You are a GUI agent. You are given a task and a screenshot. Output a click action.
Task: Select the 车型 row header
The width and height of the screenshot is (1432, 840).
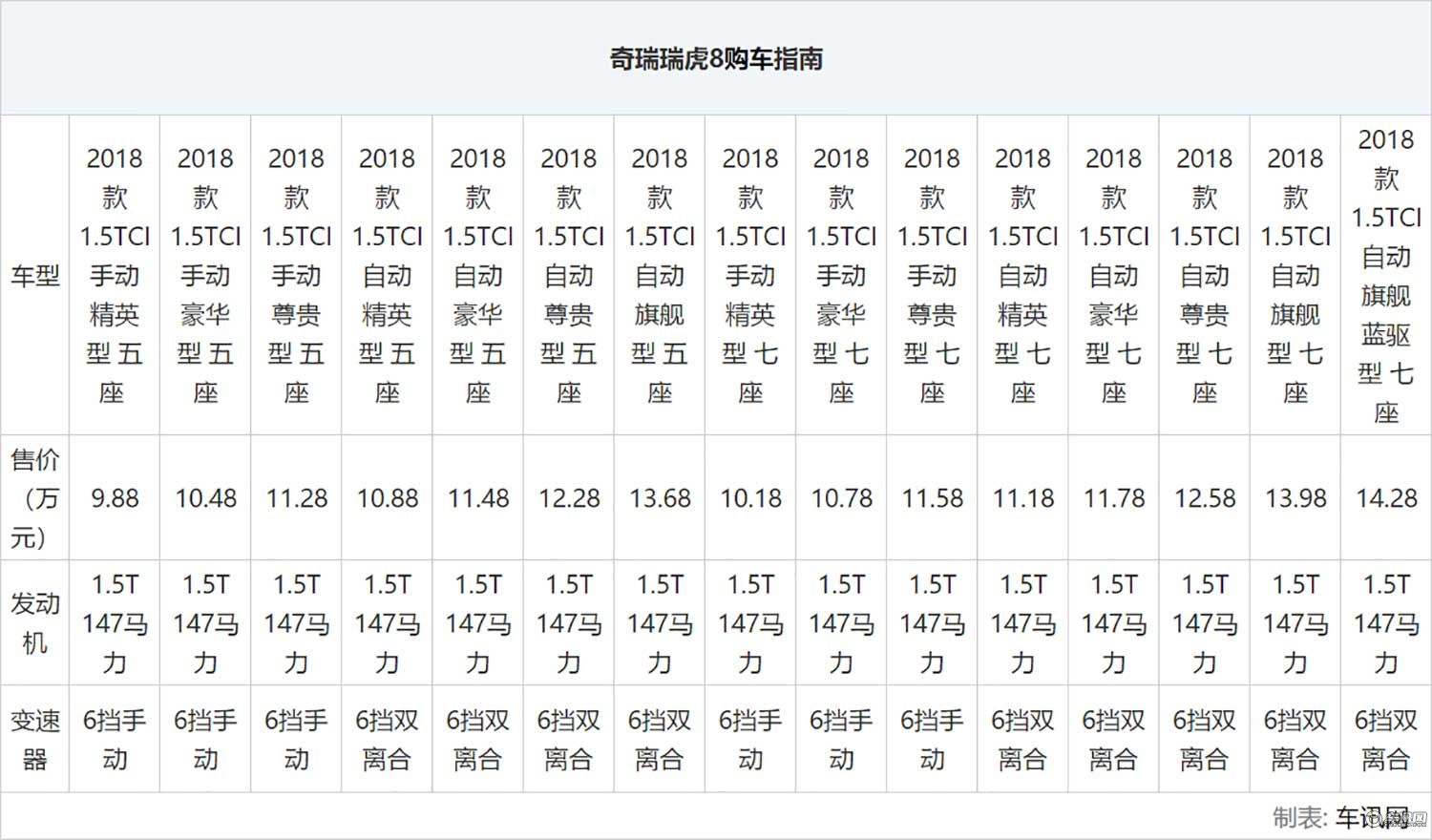click(x=35, y=276)
